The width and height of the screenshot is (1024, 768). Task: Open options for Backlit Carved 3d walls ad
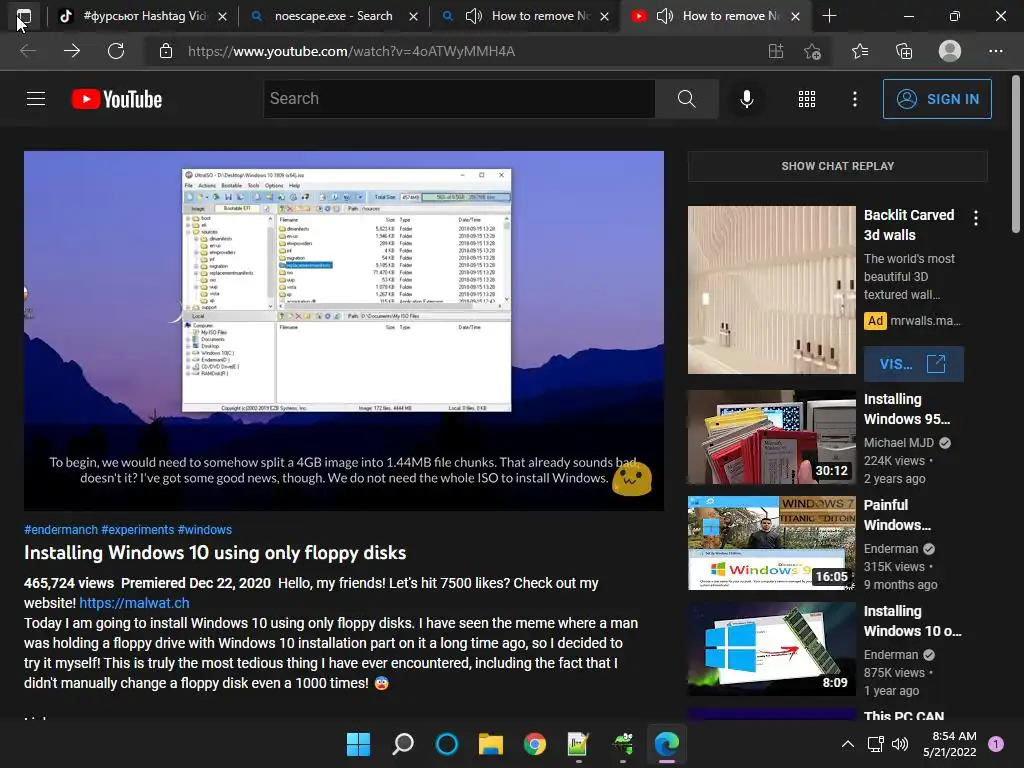point(976,218)
